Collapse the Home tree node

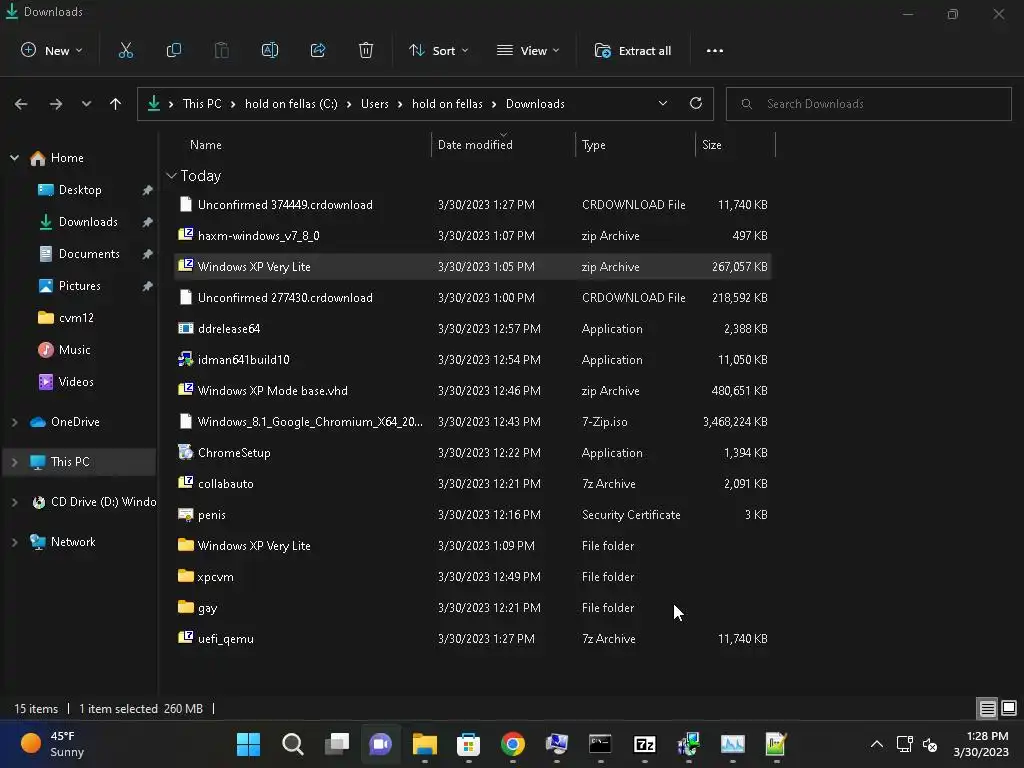pos(14,157)
